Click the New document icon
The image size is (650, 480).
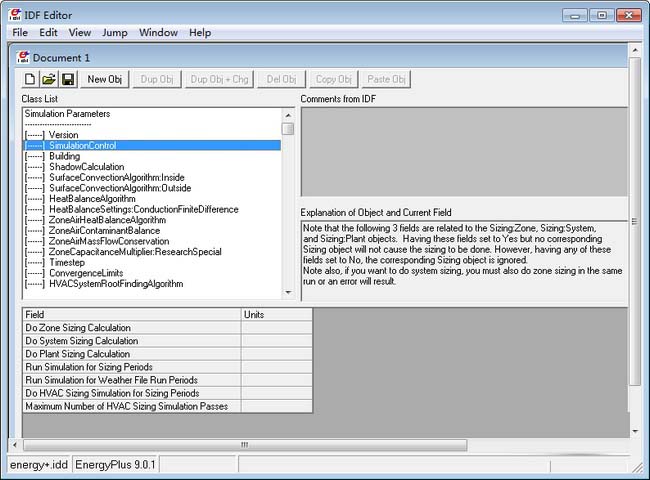pyautogui.click(x=30, y=79)
